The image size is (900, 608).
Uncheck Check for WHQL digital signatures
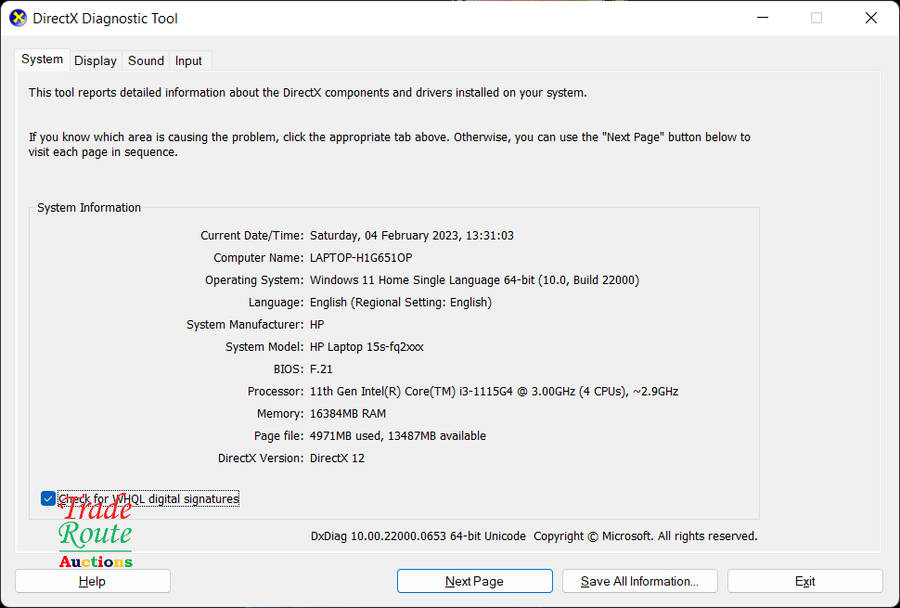pyautogui.click(x=48, y=498)
